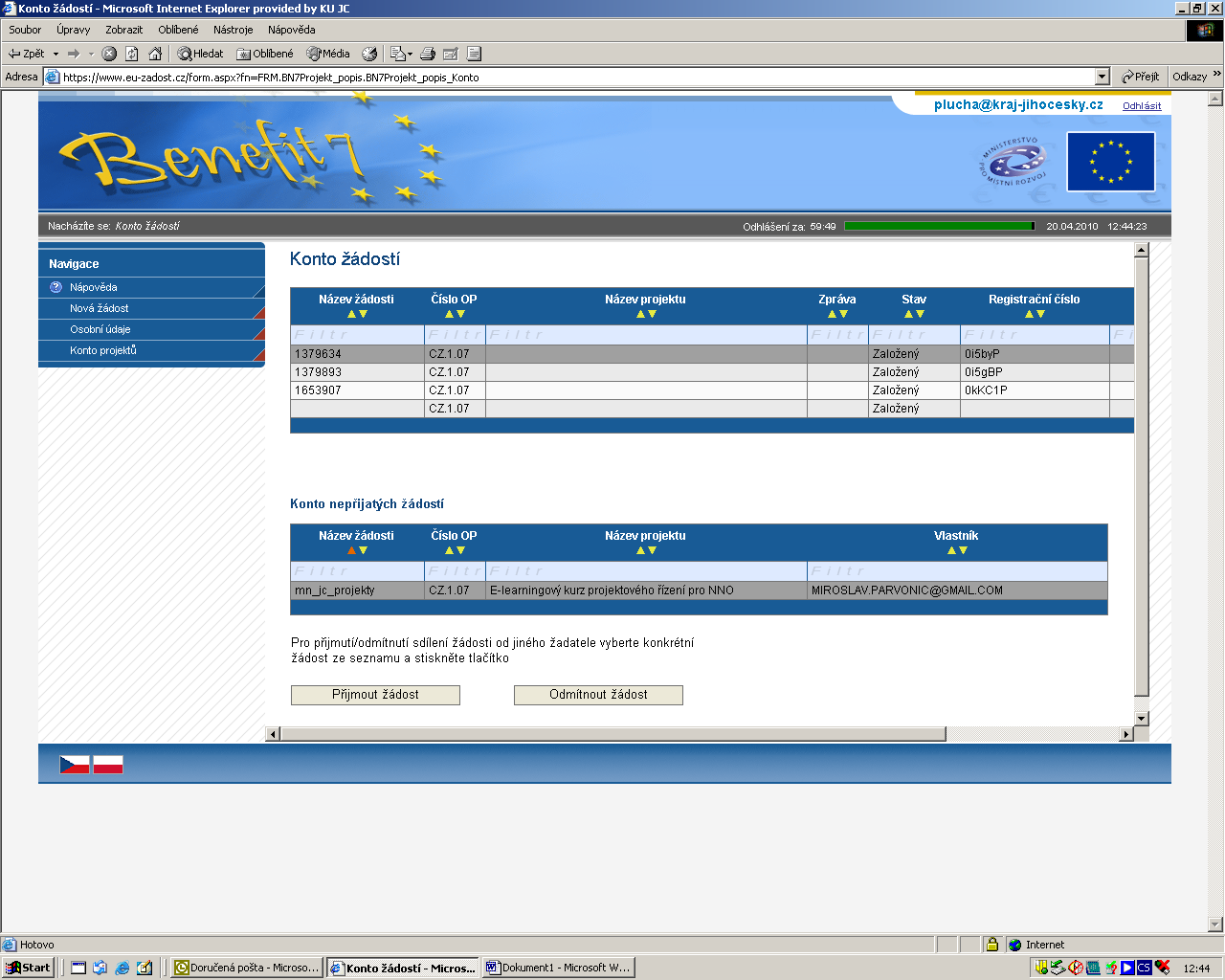Open the Zobrazit menu
This screenshot has width=1225, height=980.
(123, 30)
